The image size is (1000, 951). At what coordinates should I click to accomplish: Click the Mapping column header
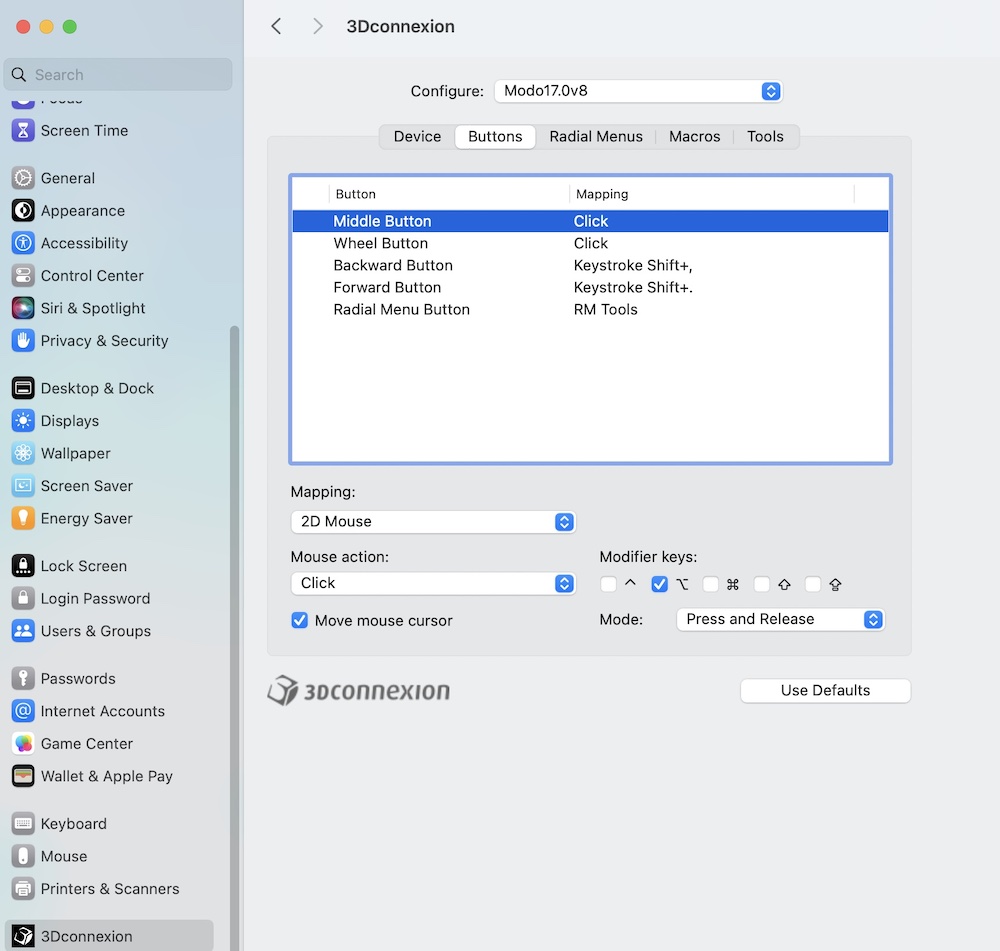(712, 194)
